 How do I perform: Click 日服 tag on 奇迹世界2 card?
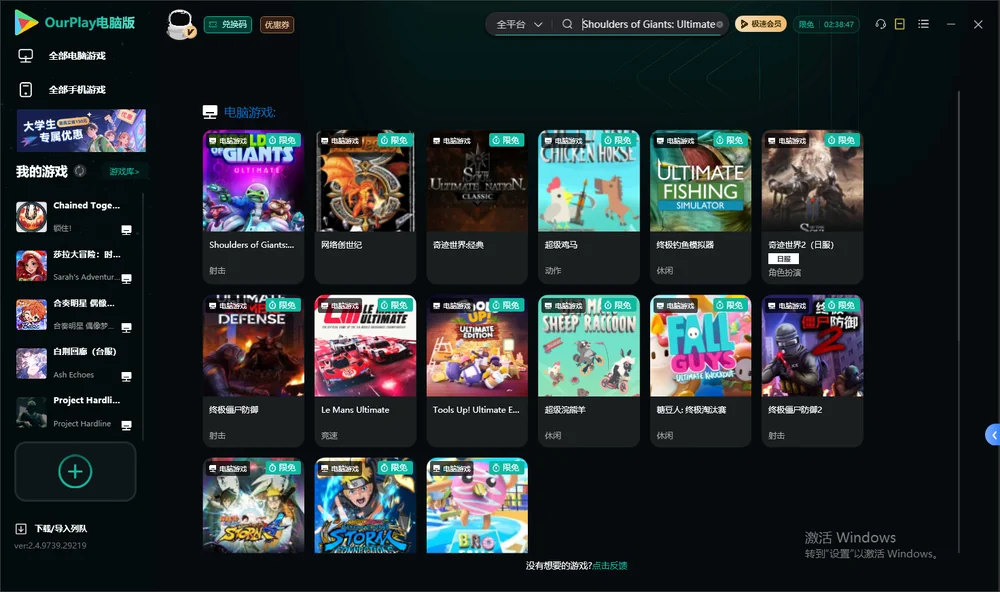coord(783,259)
